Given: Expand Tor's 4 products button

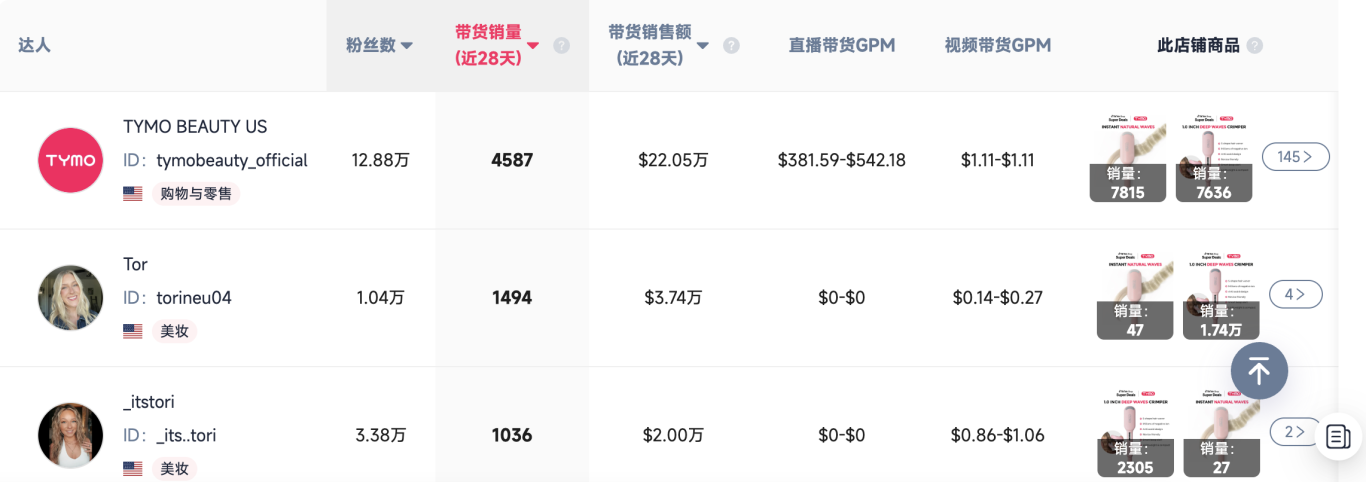Looking at the screenshot, I should [x=1295, y=294].
